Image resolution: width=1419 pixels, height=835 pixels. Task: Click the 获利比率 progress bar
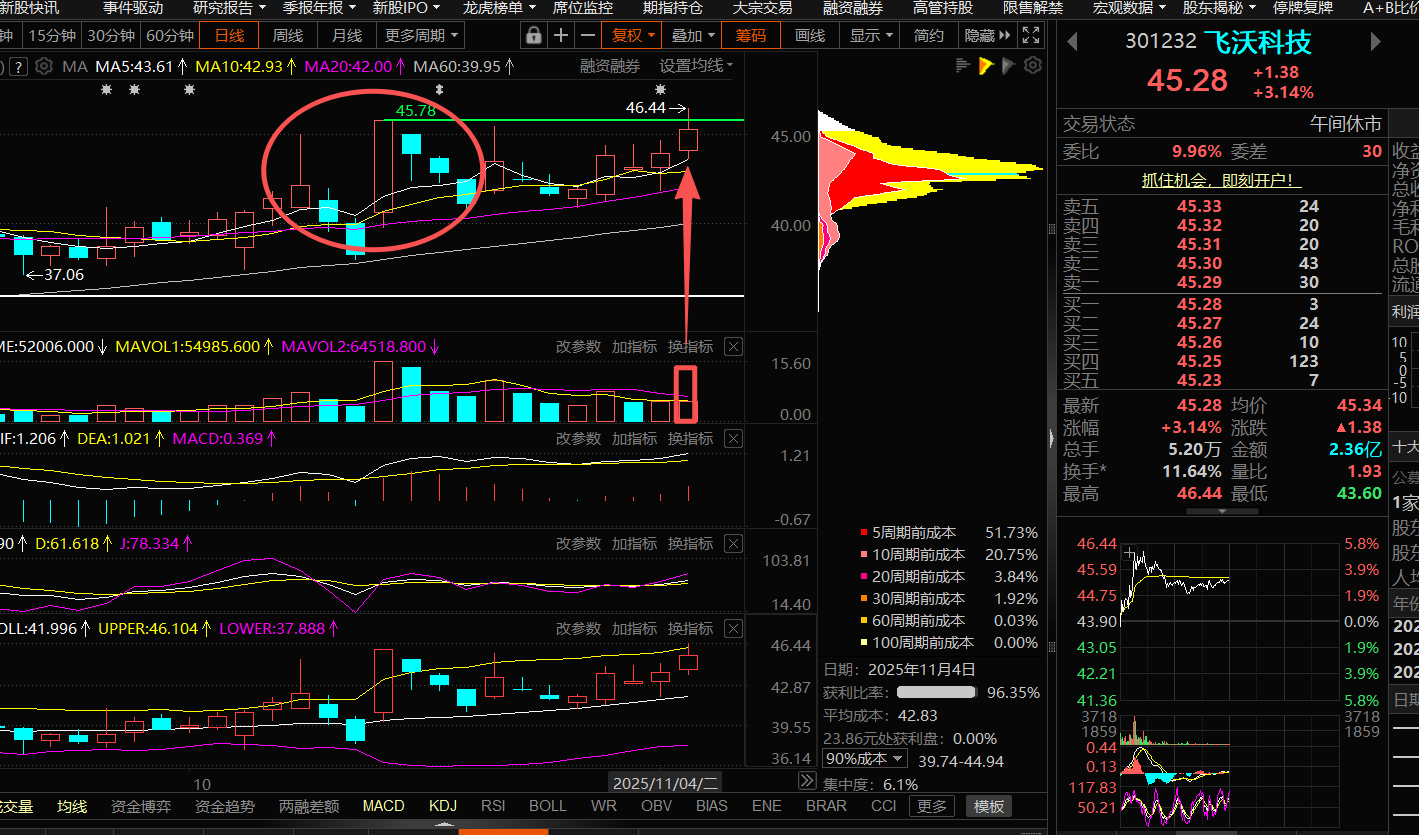936,692
